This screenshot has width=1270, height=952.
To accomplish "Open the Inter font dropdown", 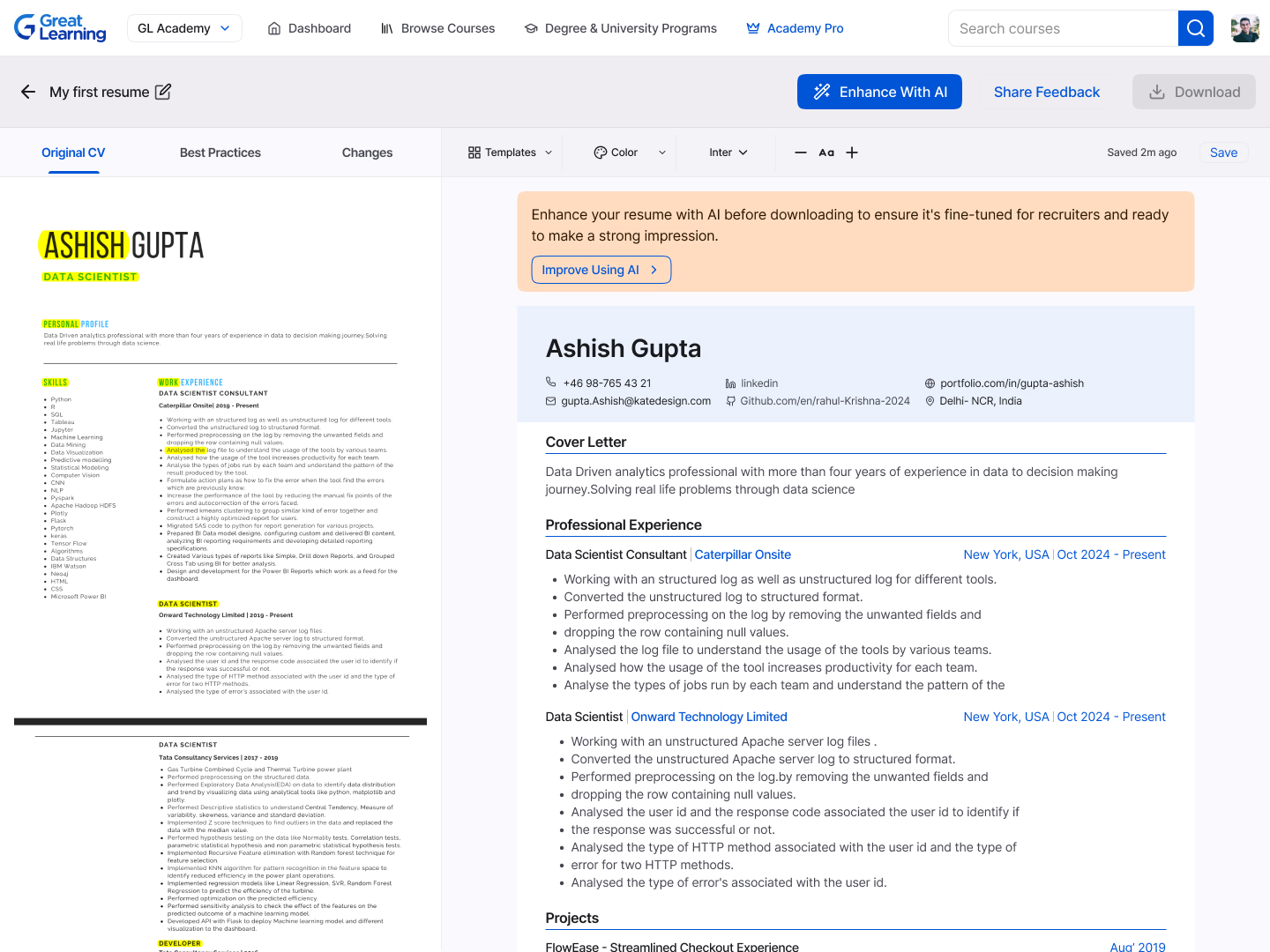I will [x=728, y=152].
